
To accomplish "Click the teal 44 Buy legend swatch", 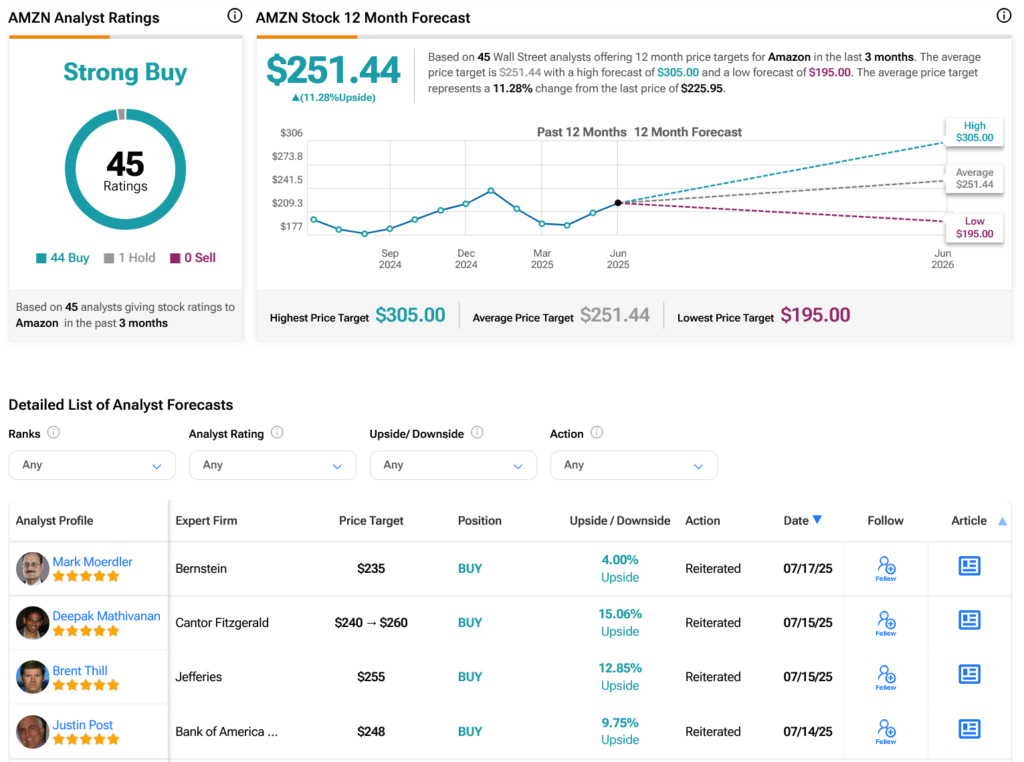I will click(41, 258).
